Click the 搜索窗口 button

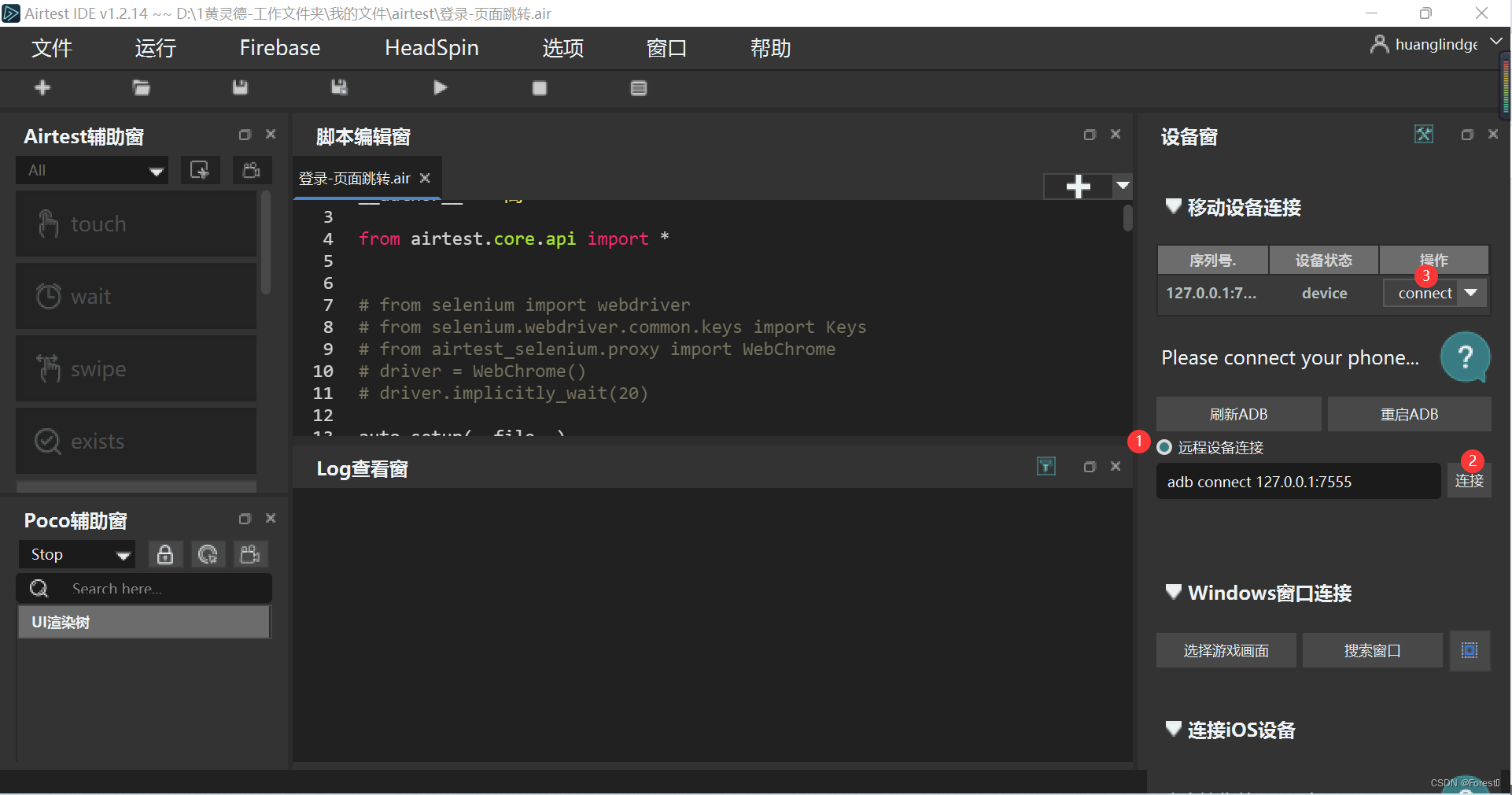[x=1372, y=650]
